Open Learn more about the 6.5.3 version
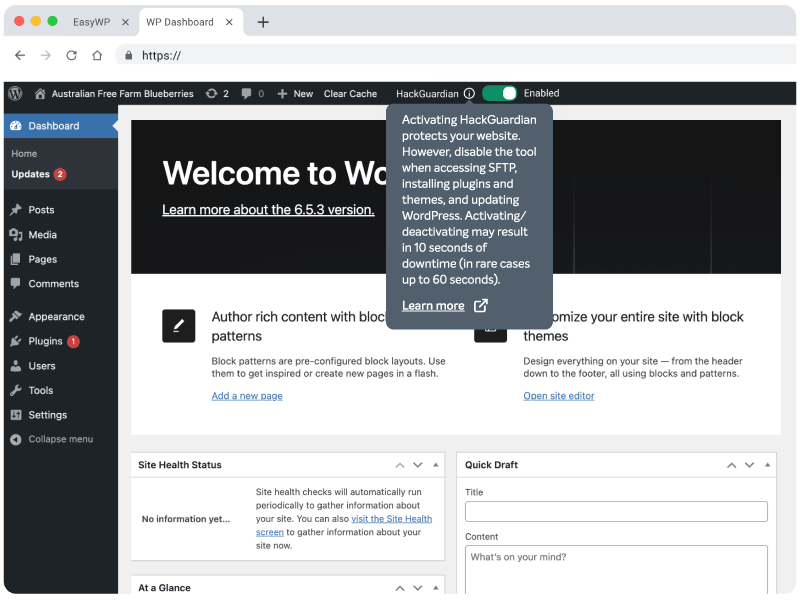800x604 pixels. (268, 210)
